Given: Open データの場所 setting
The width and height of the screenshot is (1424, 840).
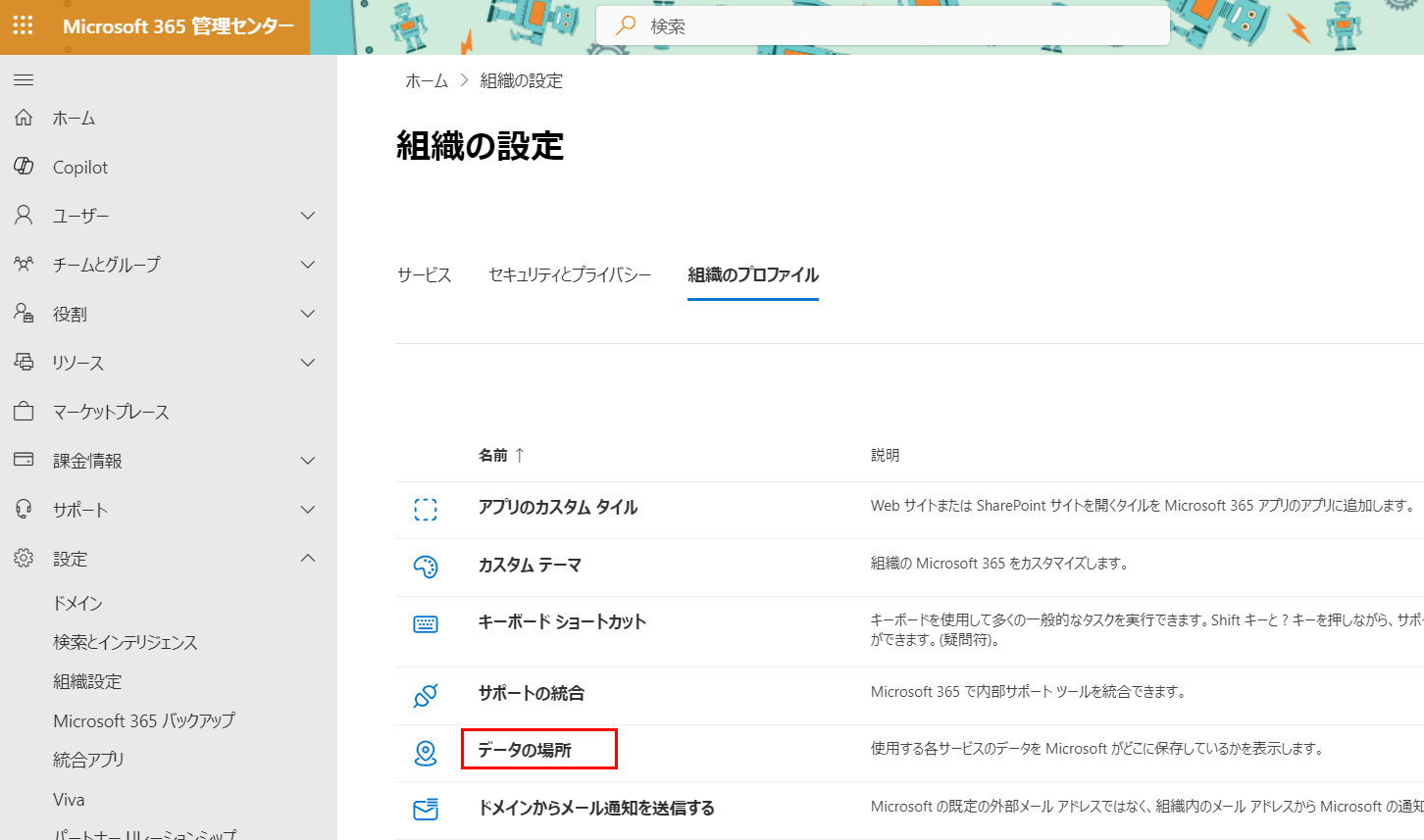Looking at the screenshot, I should coord(525,750).
